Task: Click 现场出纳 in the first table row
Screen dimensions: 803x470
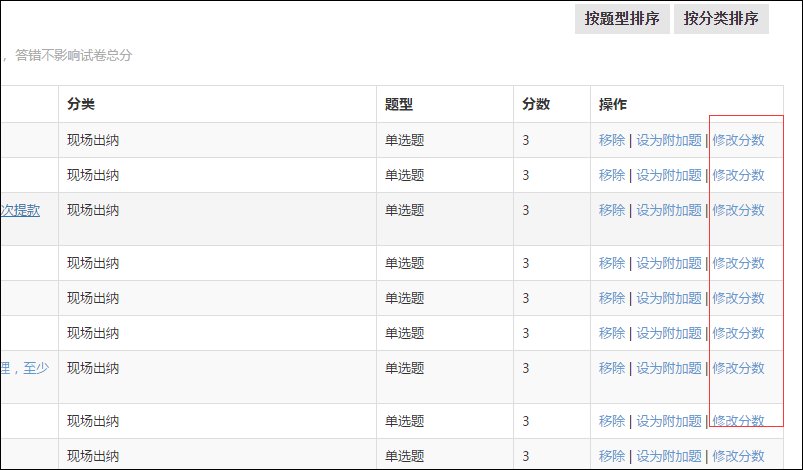Action: [x=93, y=140]
